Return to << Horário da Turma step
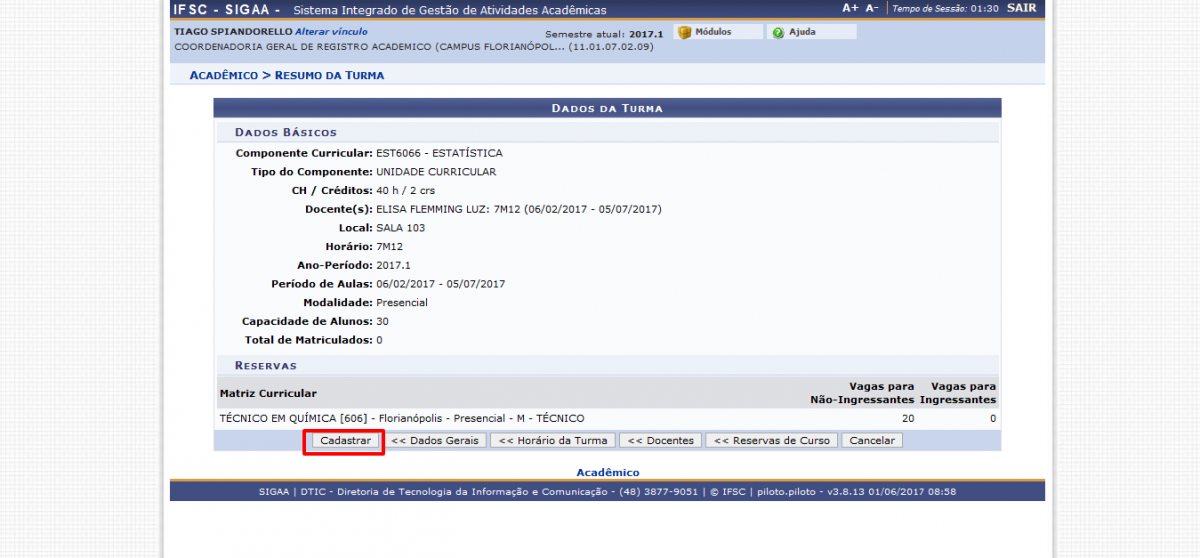 point(553,440)
